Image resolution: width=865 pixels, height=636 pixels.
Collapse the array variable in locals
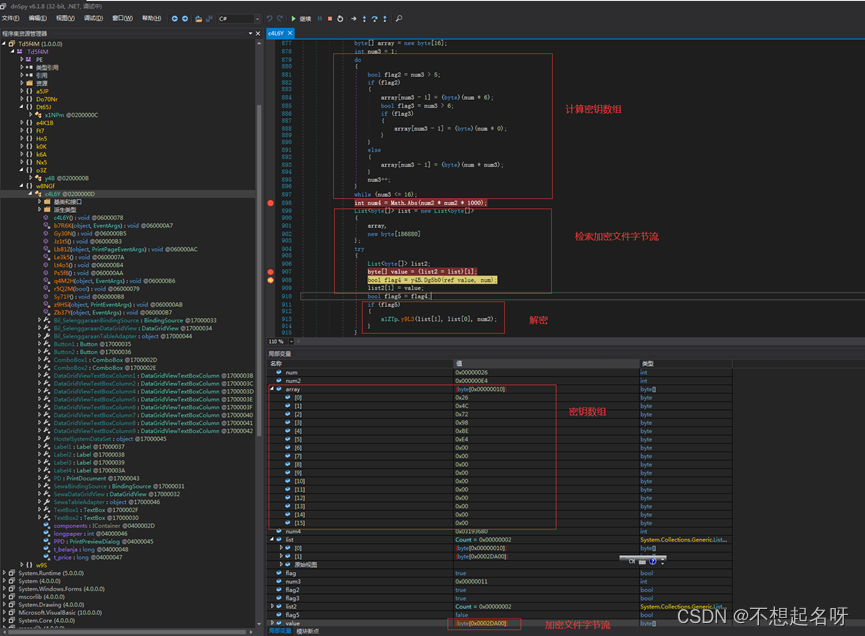pyautogui.click(x=273, y=389)
